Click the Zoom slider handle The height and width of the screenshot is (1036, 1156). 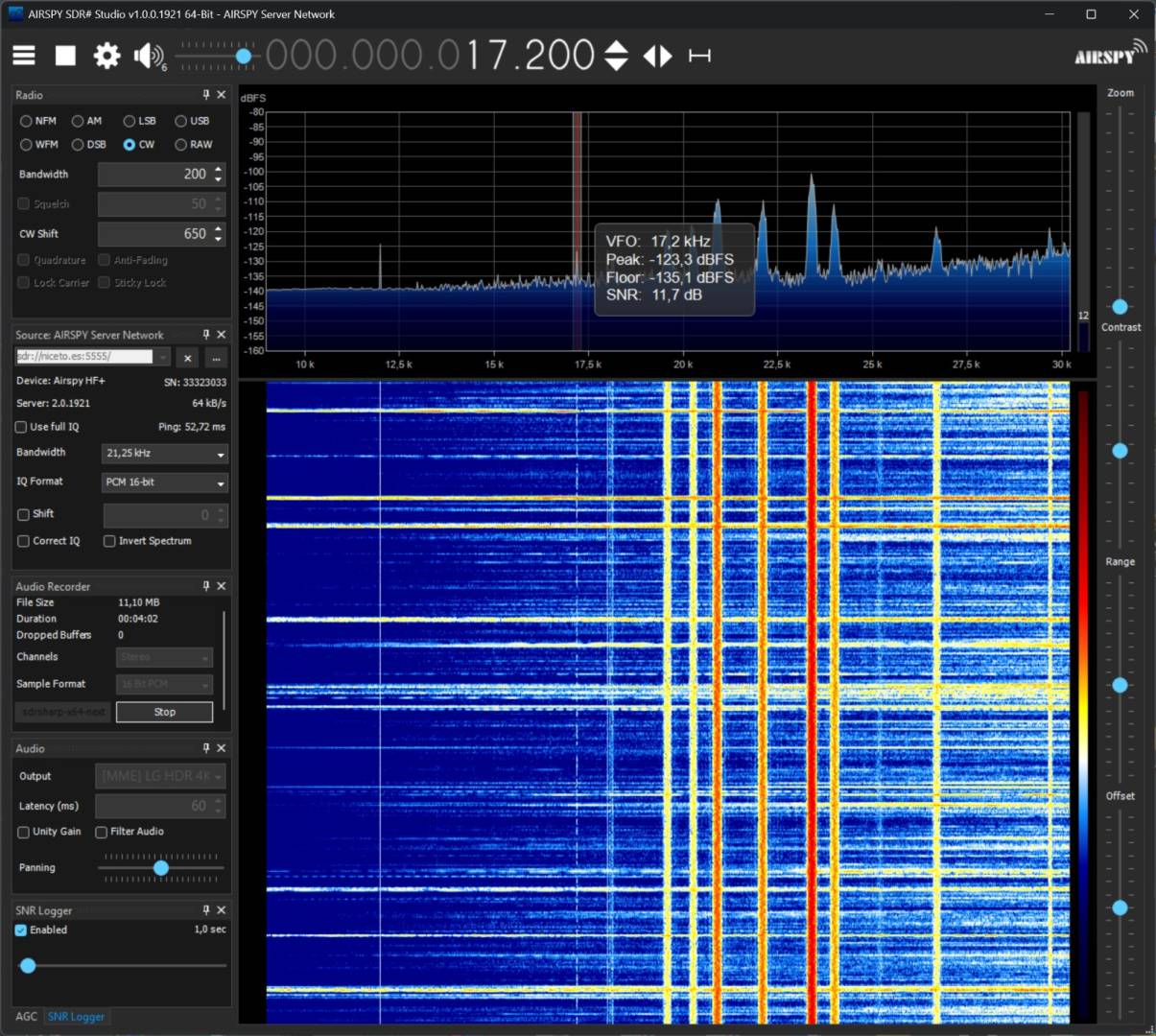[x=1120, y=307]
